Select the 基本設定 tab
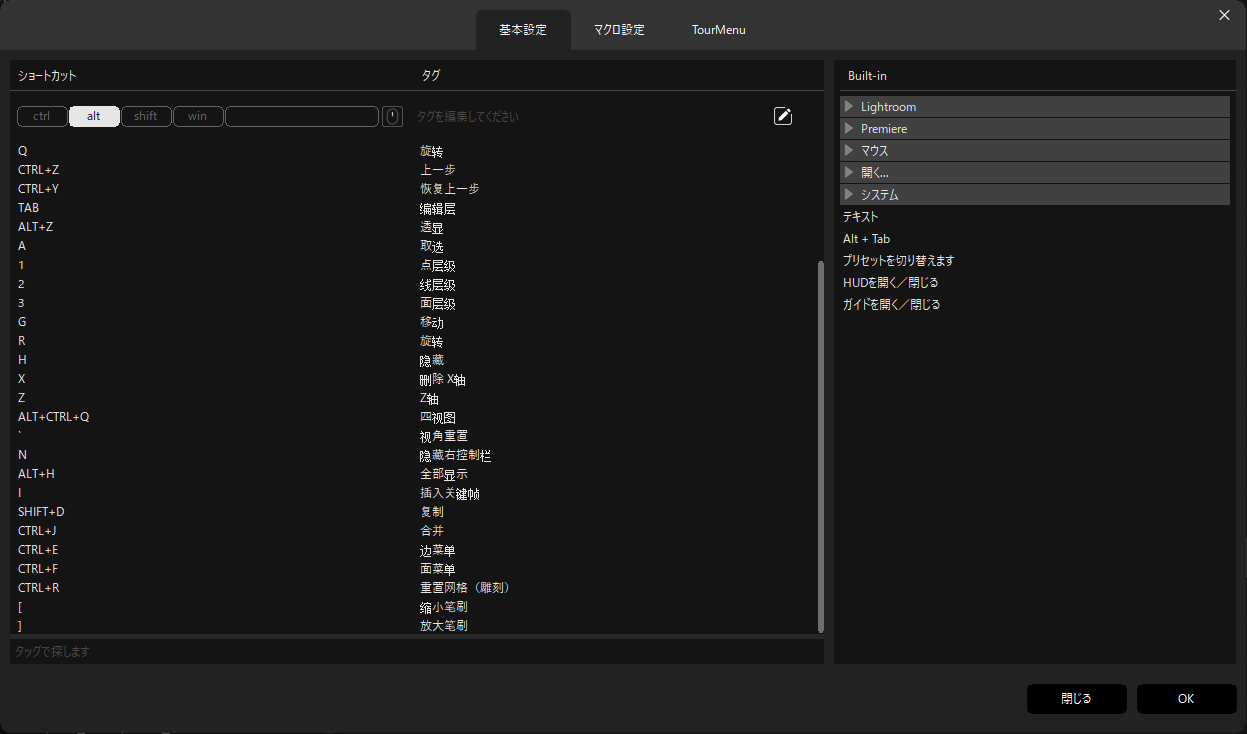The image size is (1247, 734). pyautogui.click(x=523, y=30)
